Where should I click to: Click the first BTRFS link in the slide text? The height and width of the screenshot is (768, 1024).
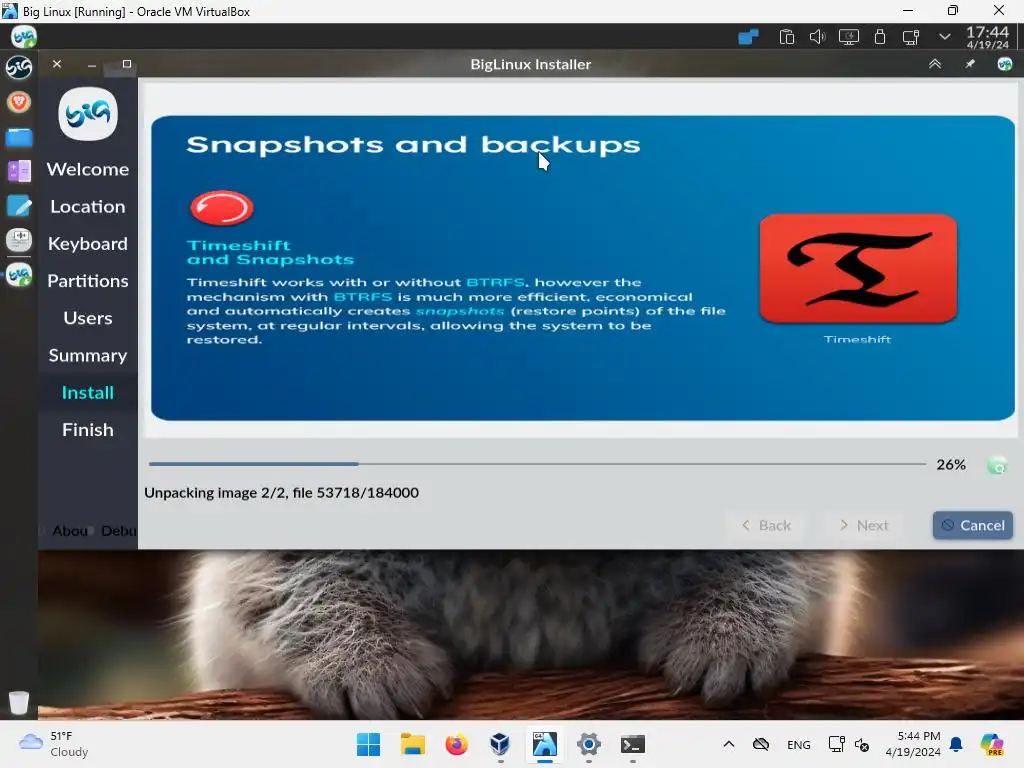495,282
